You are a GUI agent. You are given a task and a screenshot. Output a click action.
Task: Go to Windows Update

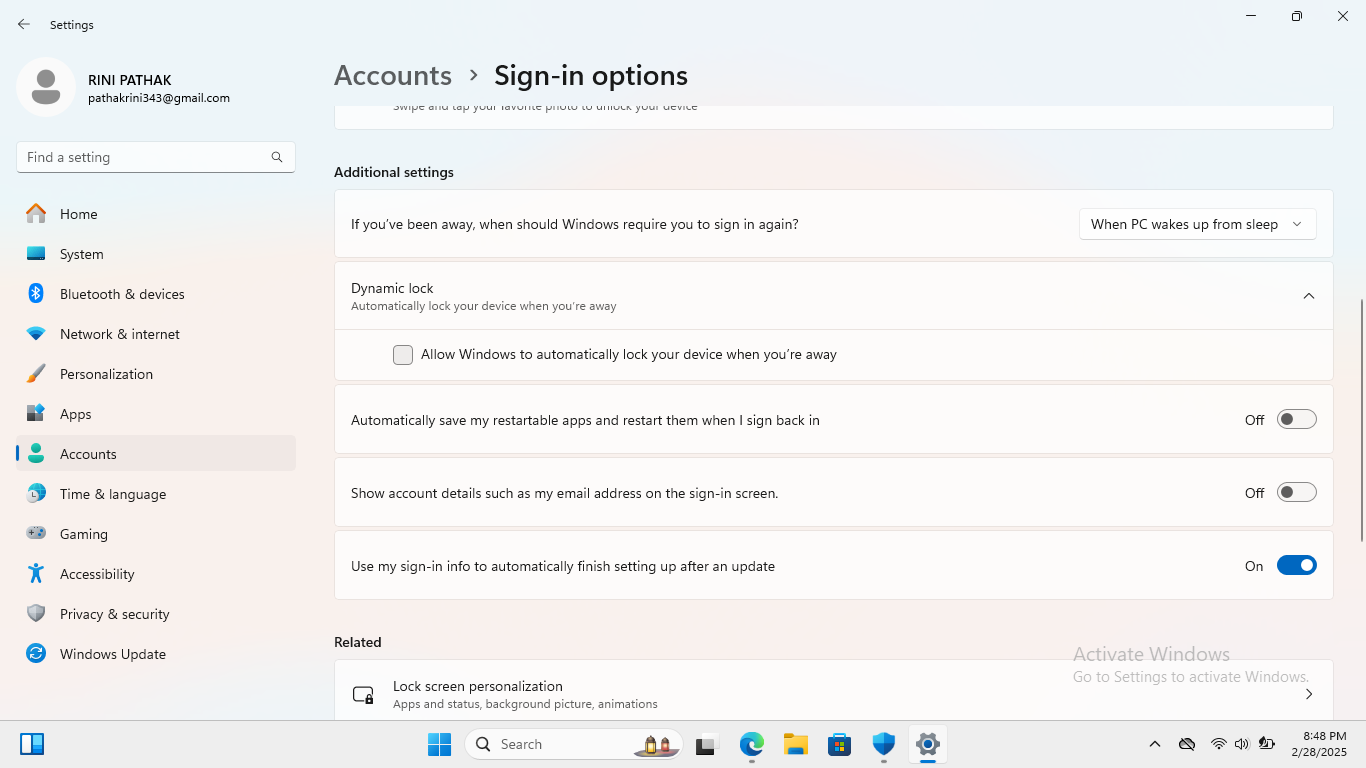(x=156, y=654)
